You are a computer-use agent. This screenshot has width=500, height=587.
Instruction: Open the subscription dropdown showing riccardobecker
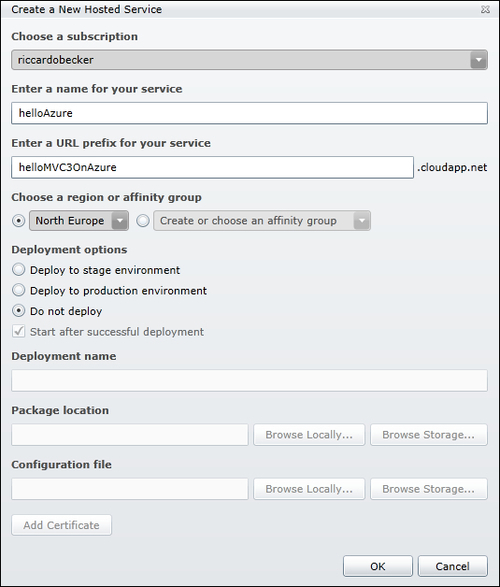(x=249, y=60)
